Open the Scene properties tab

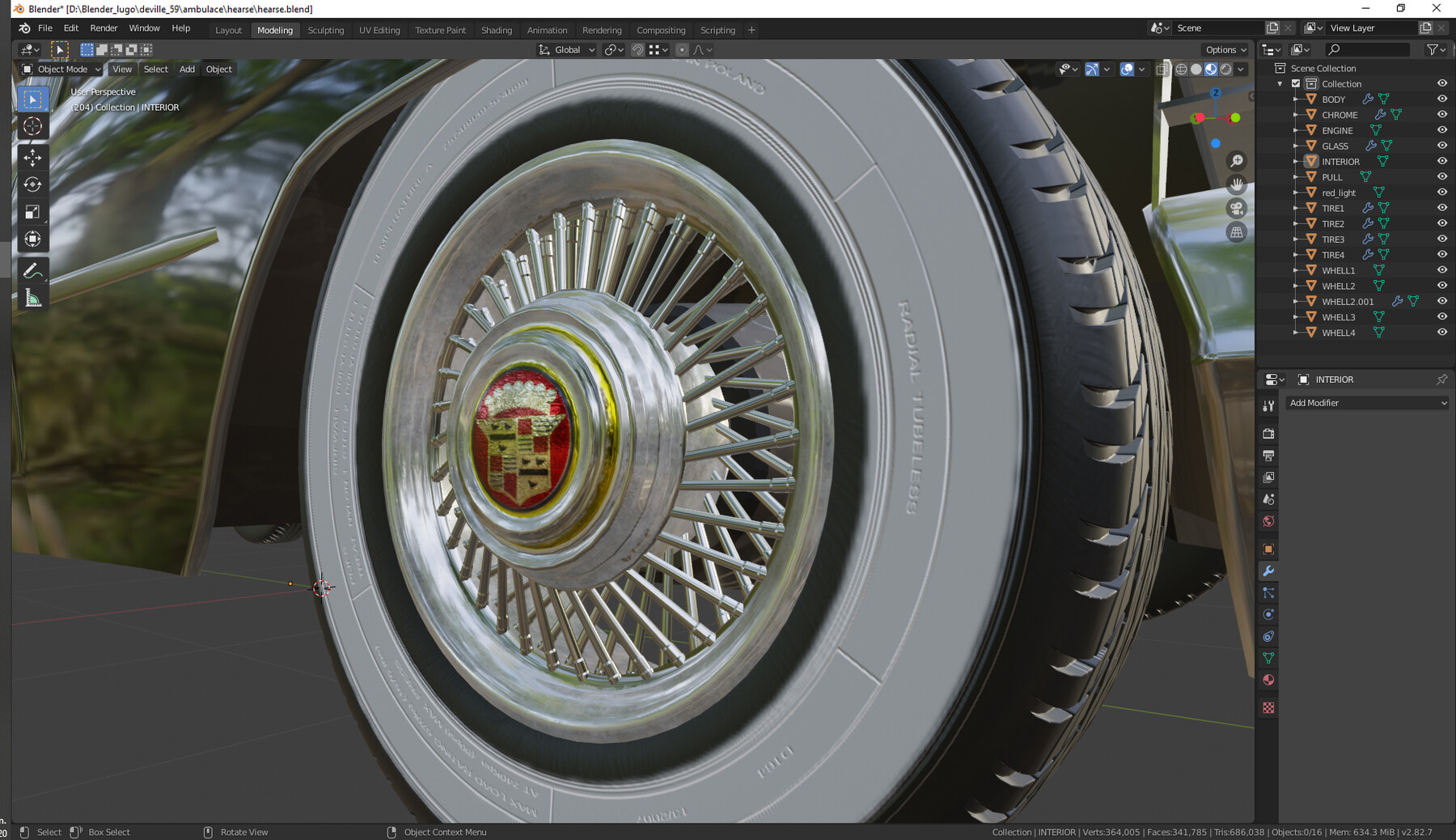1268,499
